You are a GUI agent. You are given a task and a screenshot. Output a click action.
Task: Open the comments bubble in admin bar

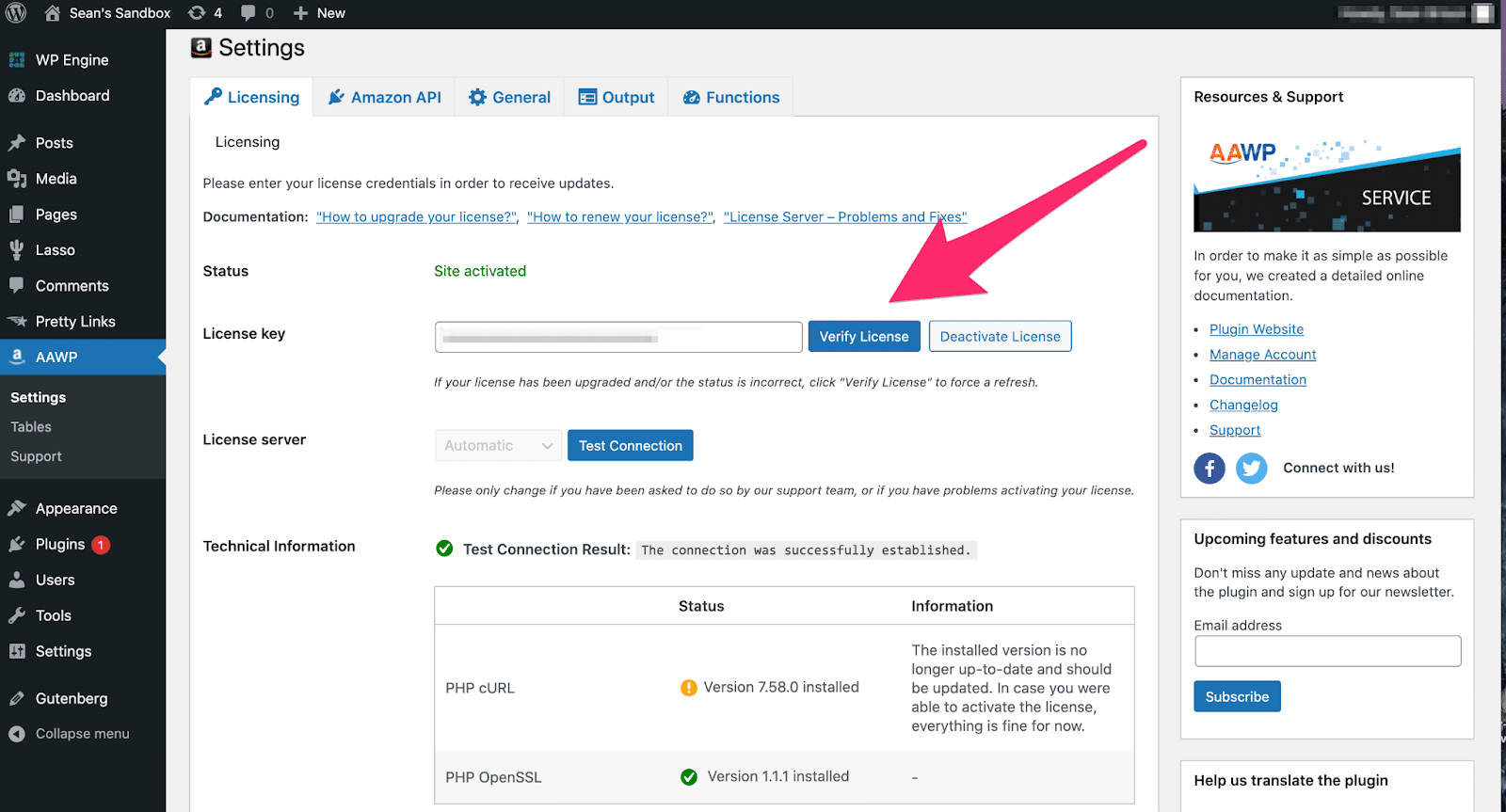[248, 13]
